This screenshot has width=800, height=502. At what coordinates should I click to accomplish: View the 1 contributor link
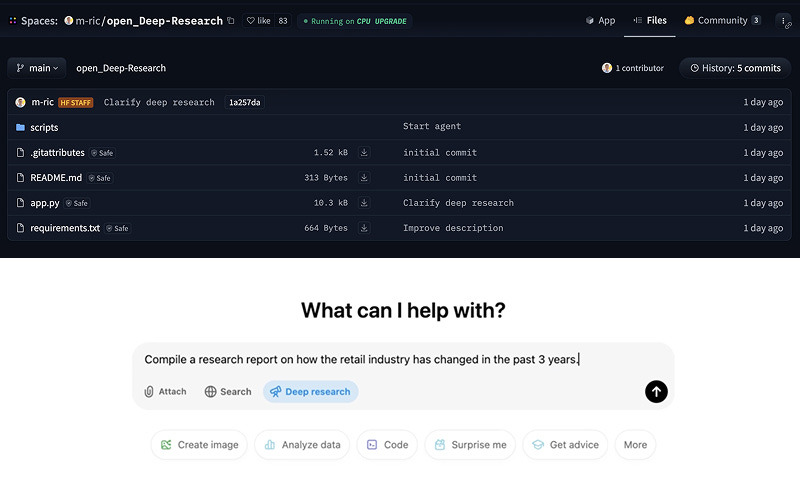633,68
